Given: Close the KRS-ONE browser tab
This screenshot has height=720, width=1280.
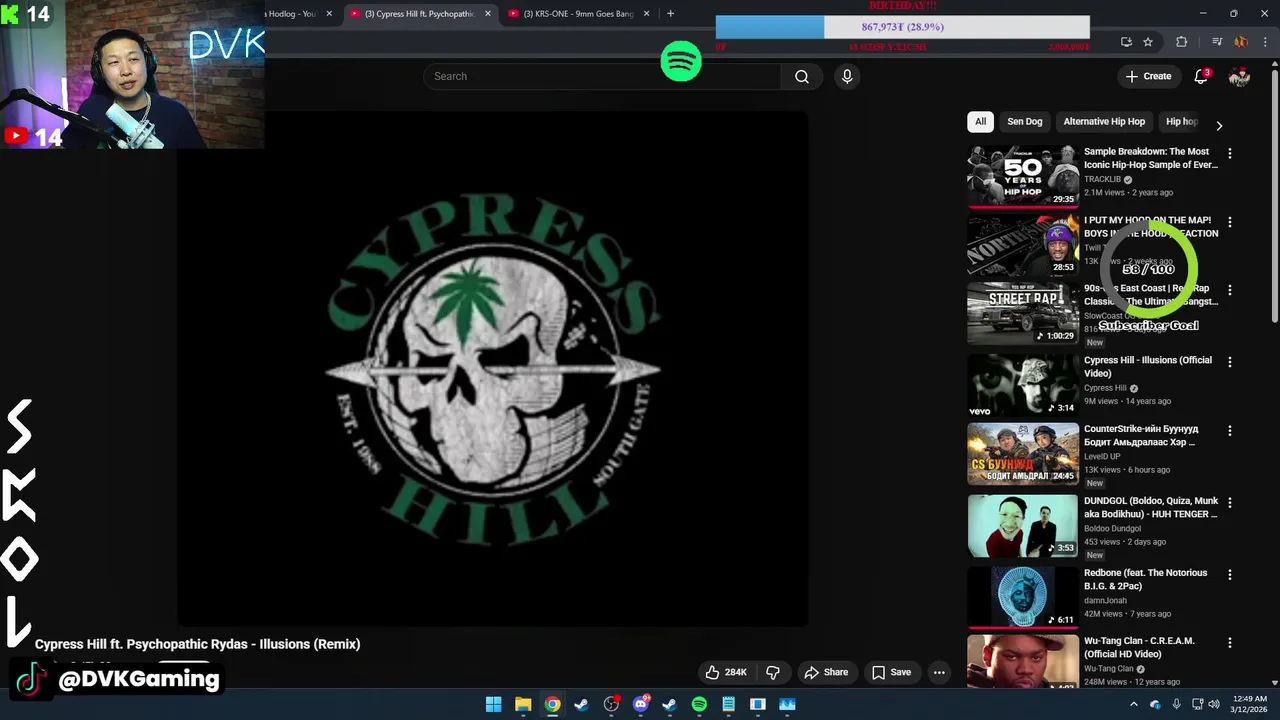Looking at the screenshot, I should coord(646,14).
